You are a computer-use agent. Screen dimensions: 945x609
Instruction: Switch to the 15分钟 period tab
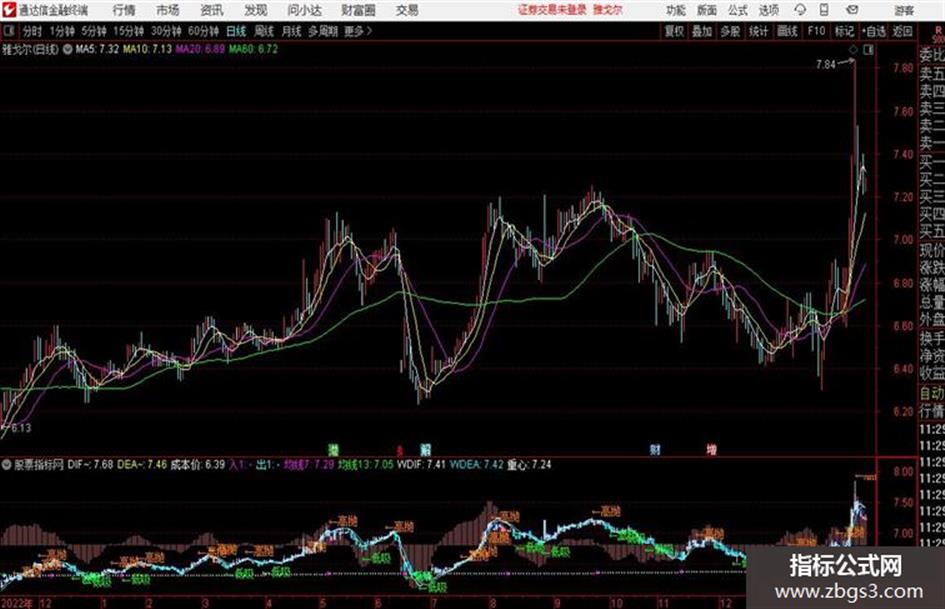click(x=128, y=31)
